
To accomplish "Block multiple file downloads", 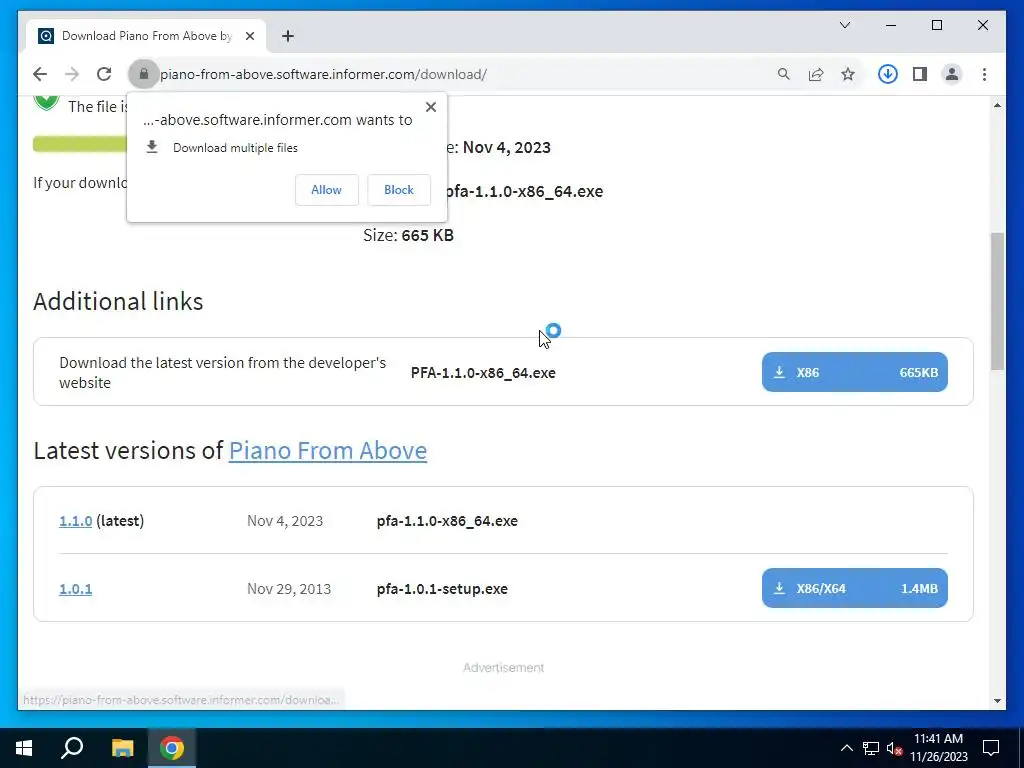I will 398,190.
